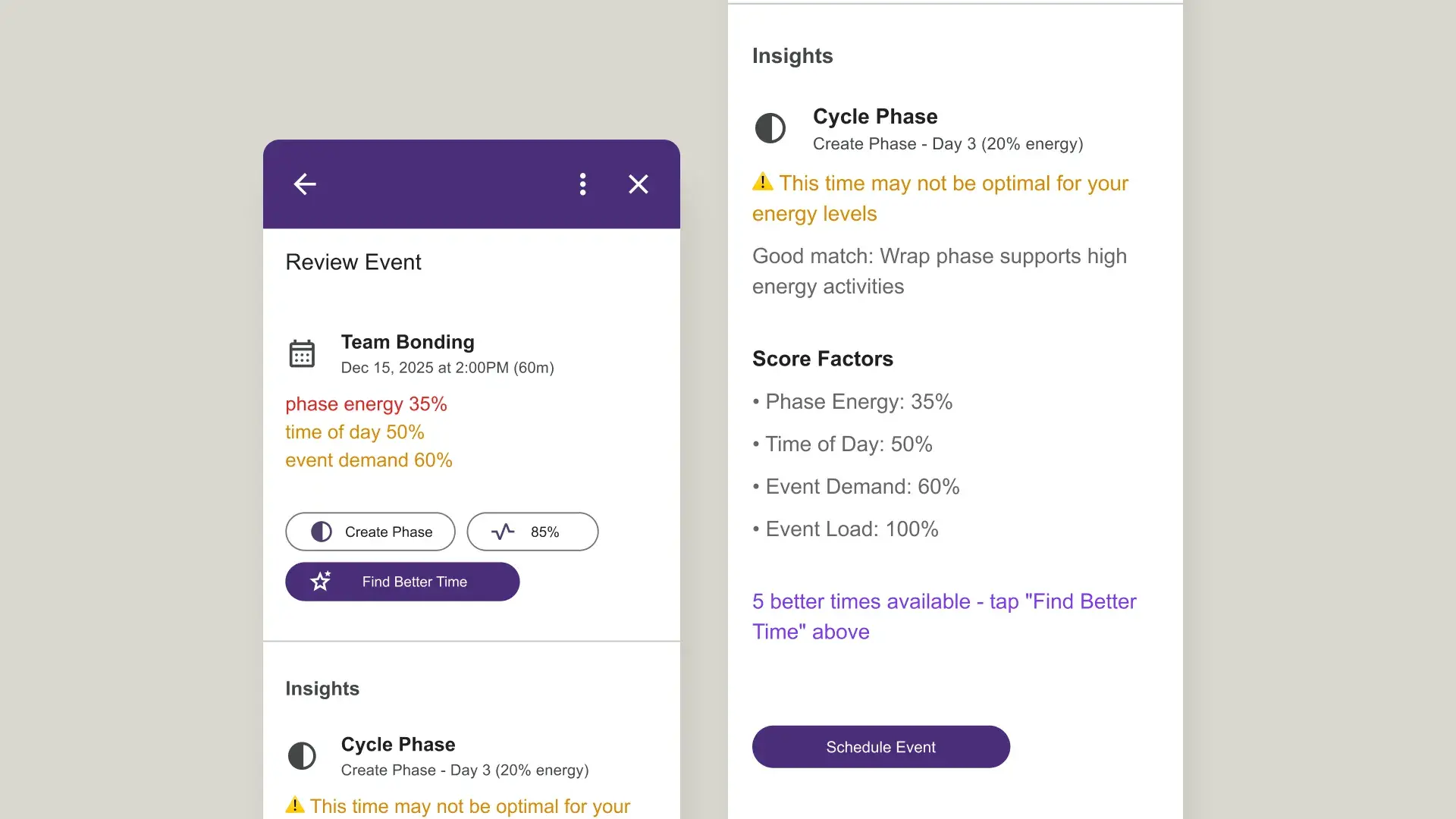
Task: Click the half-moon icon in the Create Phase chip
Action: pos(322,532)
